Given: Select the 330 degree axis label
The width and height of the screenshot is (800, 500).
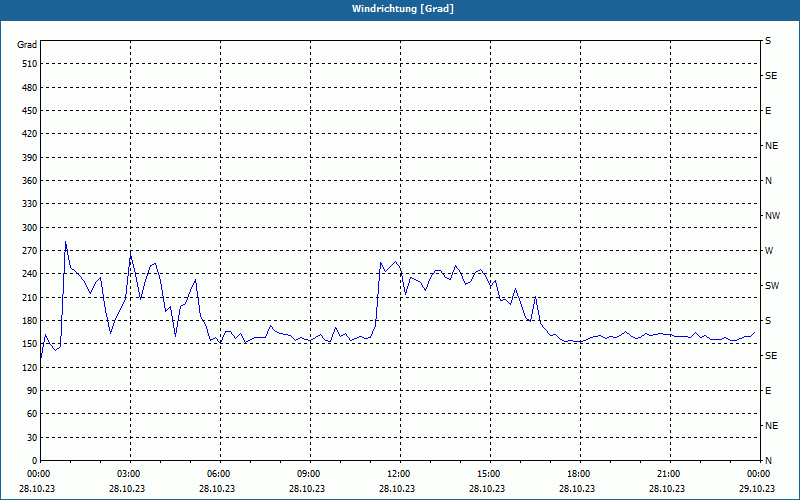Looking at the screenshot, I should pyautogui.click(x=30, y=204).
